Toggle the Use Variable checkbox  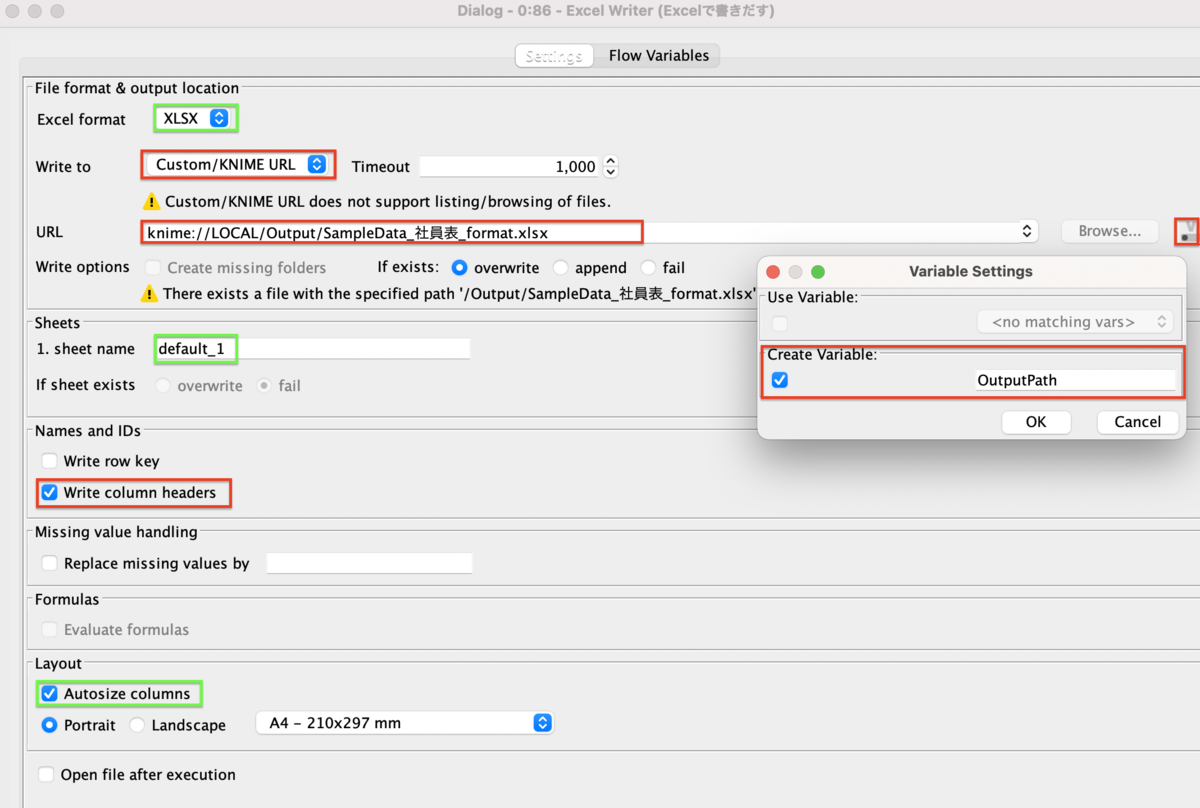point(780,323)
